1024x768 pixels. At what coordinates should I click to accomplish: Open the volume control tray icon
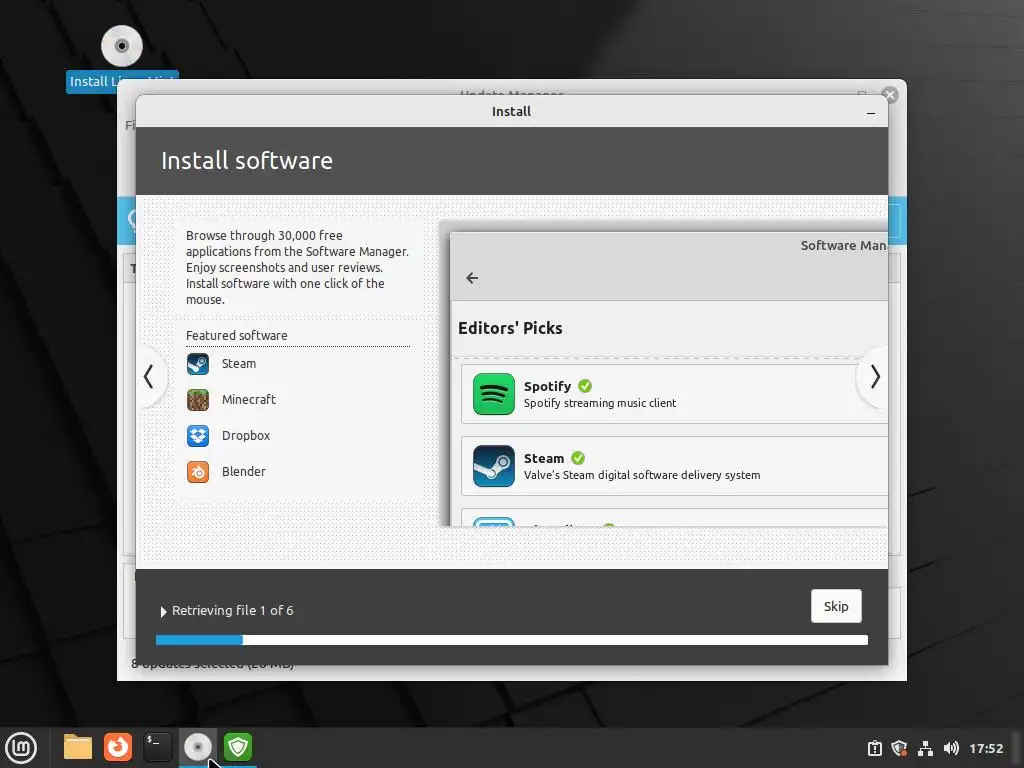tap(951, 748)
